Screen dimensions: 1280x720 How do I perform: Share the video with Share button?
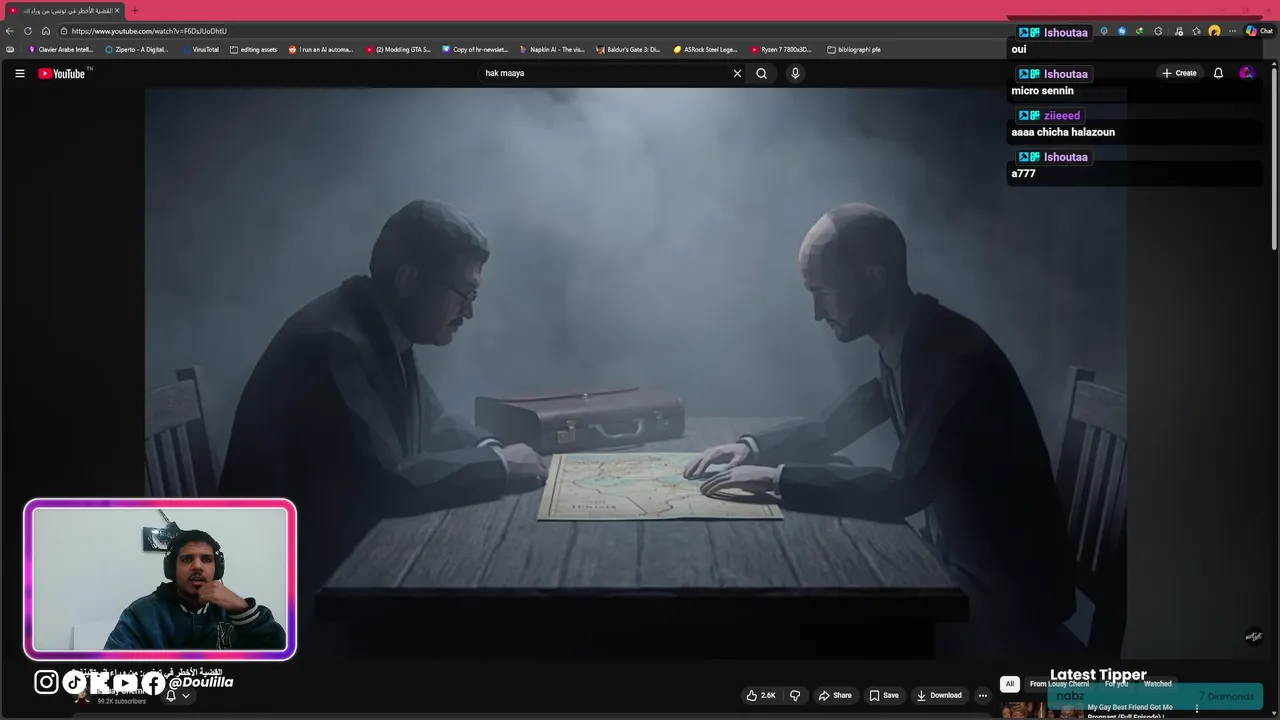click(x=835, y=695)
